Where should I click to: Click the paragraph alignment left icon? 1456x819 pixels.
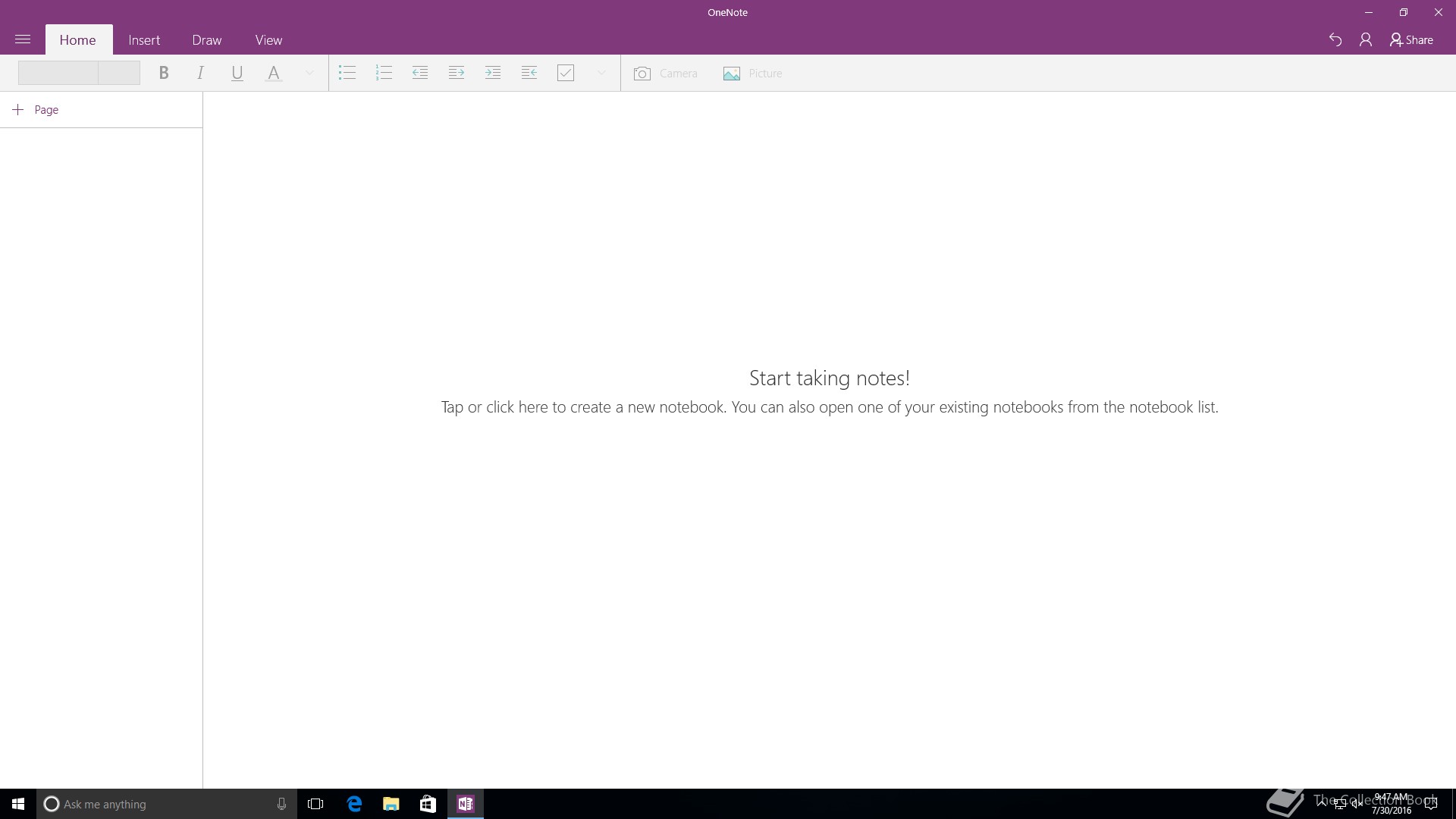(529, 73)
